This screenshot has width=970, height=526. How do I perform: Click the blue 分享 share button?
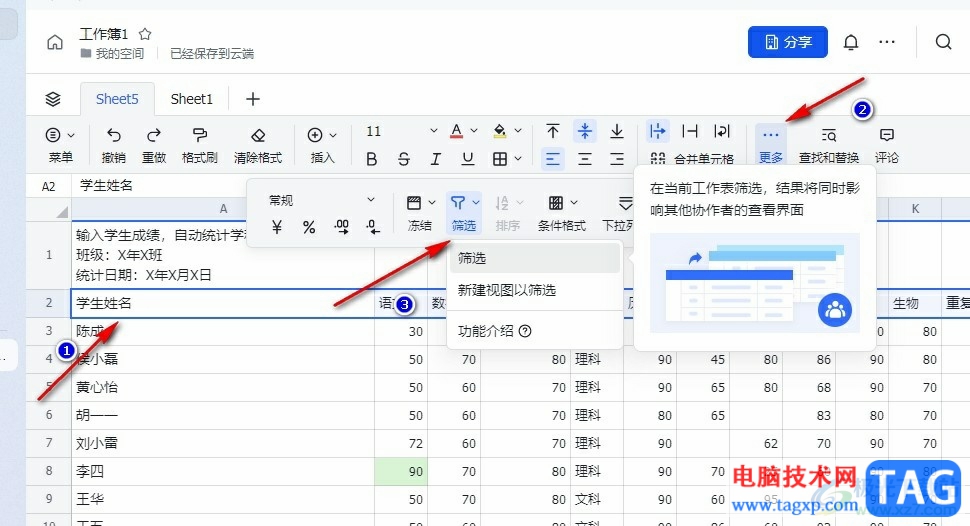pyautogui.click(x=788, y=42)
